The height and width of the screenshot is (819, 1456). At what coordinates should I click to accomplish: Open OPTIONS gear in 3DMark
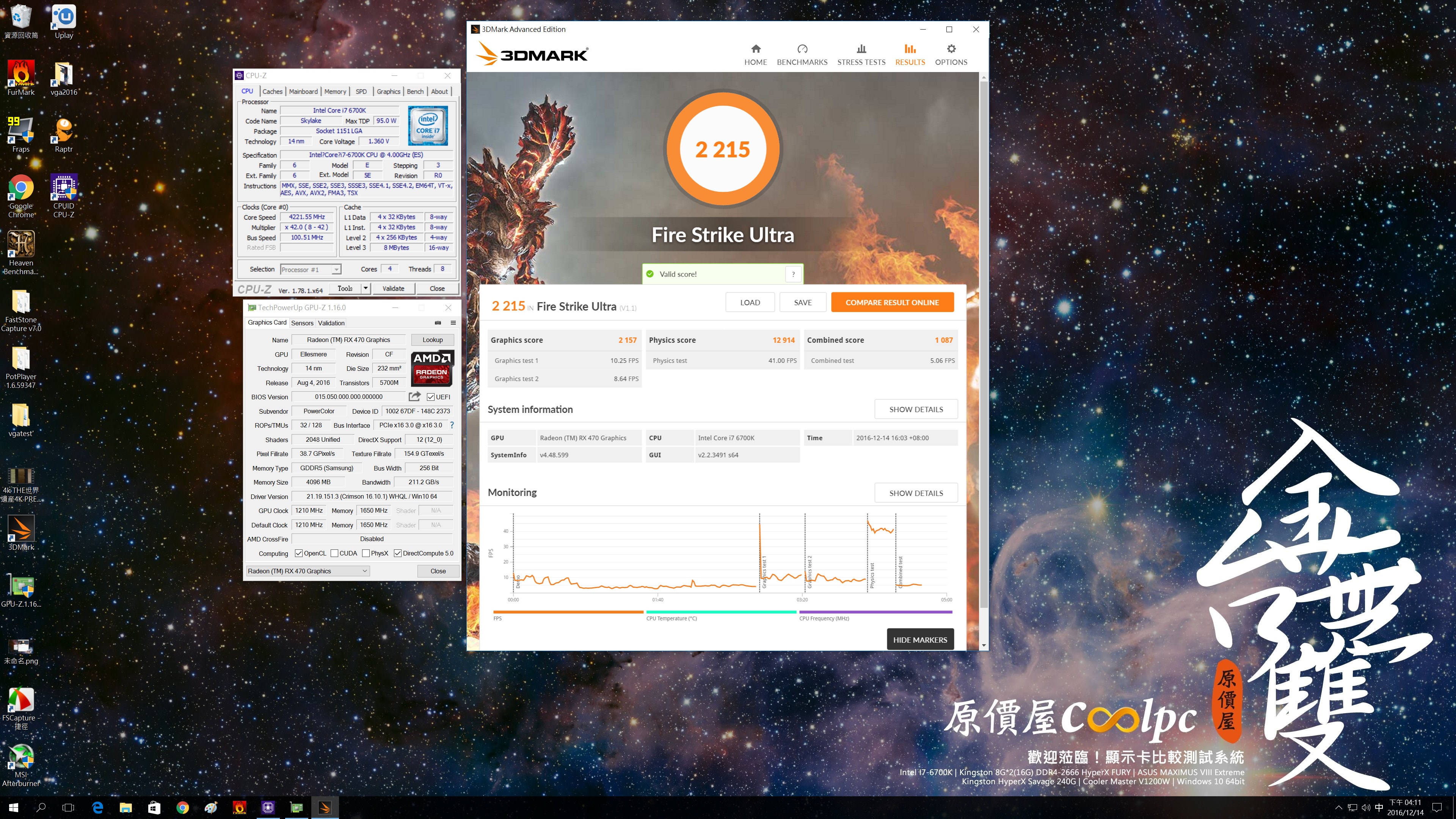point(951,55)
